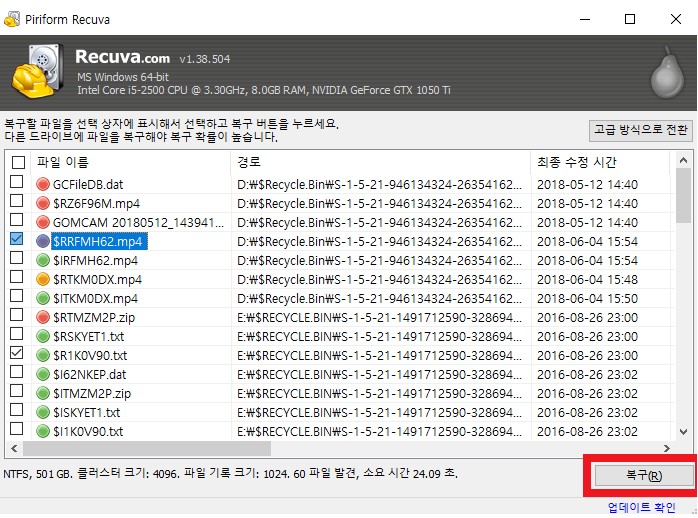The height and width of the screenshot is (518, 698).
Task: Click the green status dot beside $RSKYET1.txt
Action: 43,336
